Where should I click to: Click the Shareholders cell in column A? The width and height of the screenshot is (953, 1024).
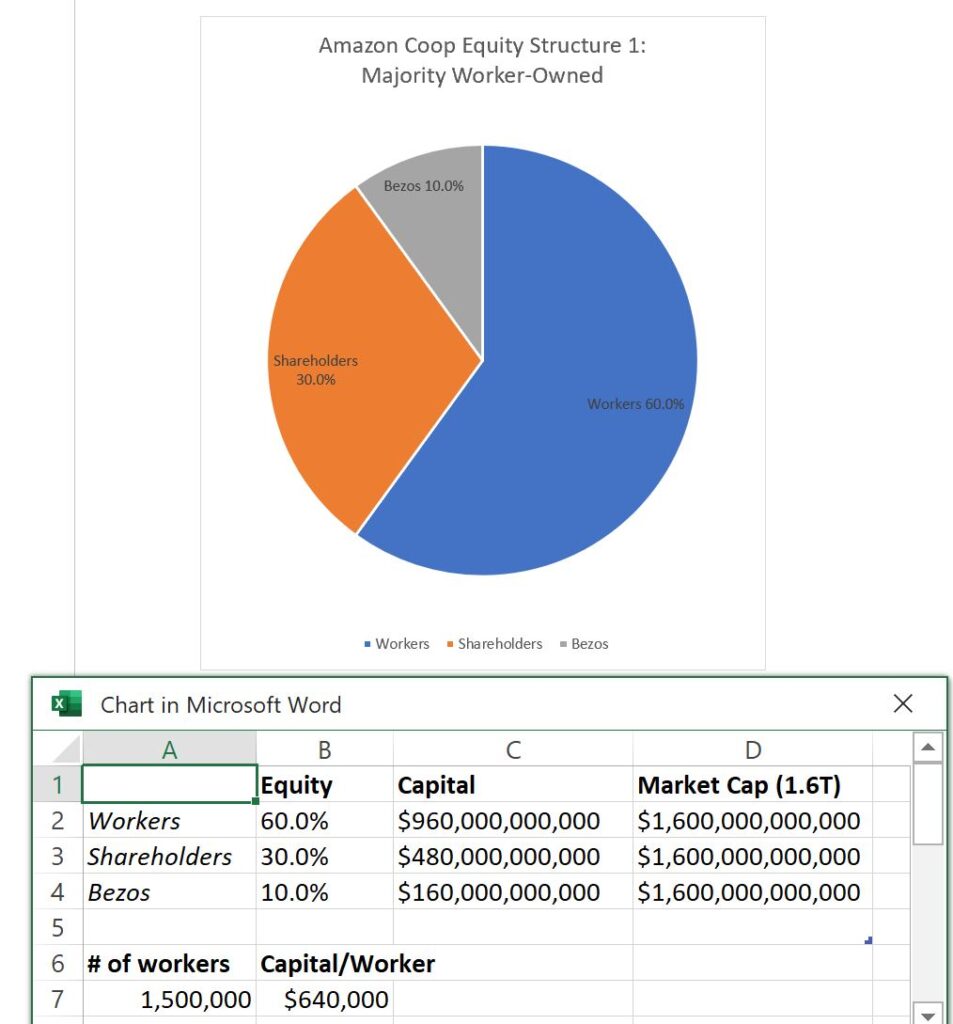(x=169, y=856)
